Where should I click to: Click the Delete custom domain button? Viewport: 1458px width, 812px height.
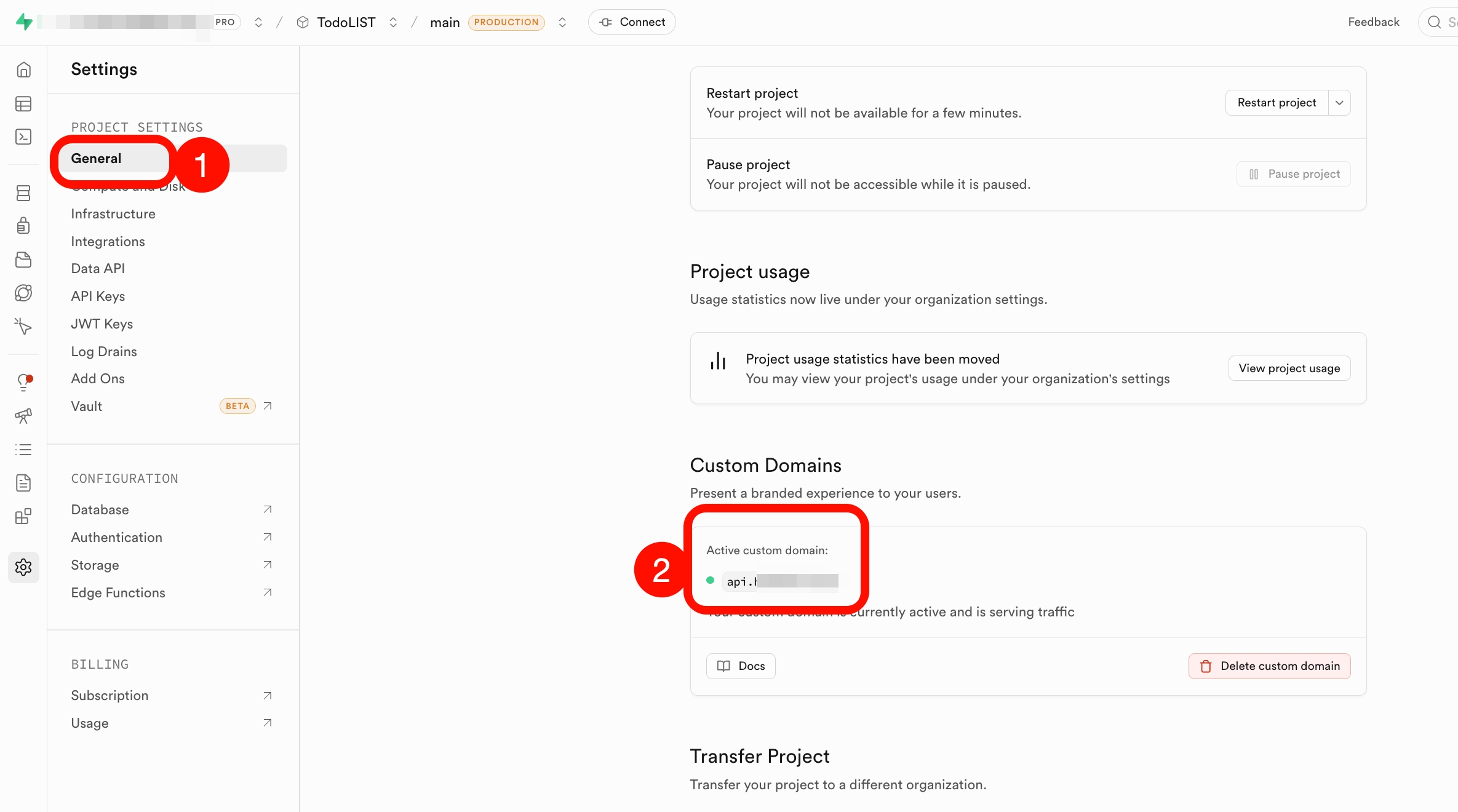click(x=1269, y=666)
